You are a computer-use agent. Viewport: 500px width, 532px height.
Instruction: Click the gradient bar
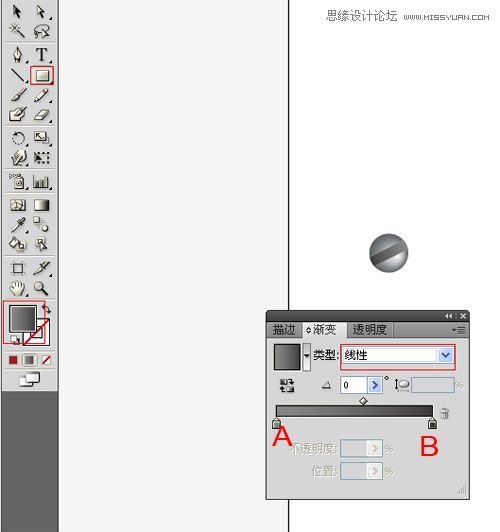click(x=354, y=411)
